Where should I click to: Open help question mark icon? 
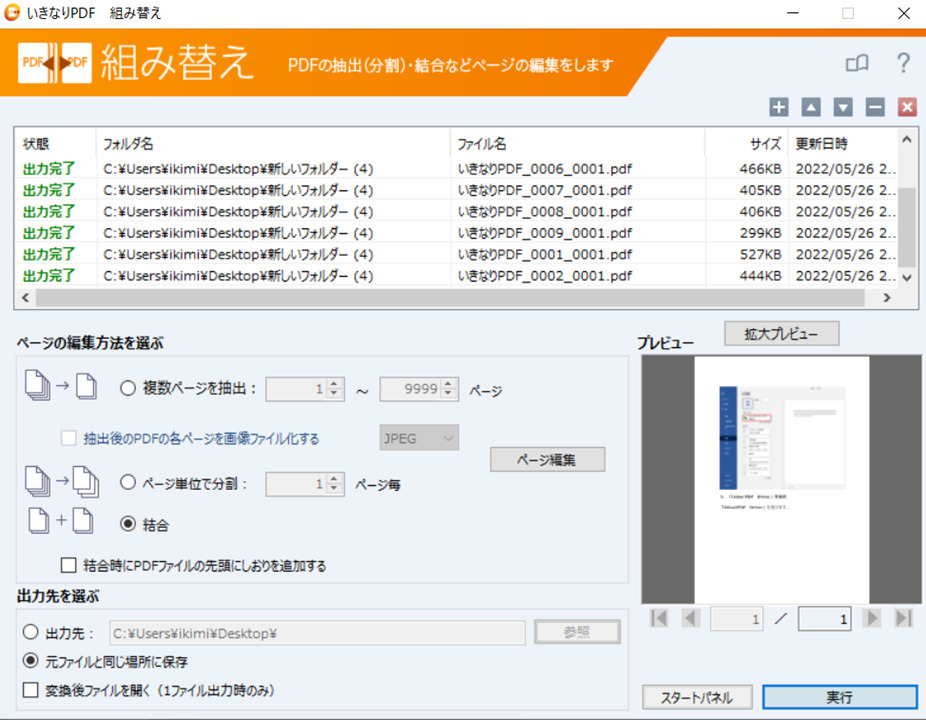[x=903, y=62]
